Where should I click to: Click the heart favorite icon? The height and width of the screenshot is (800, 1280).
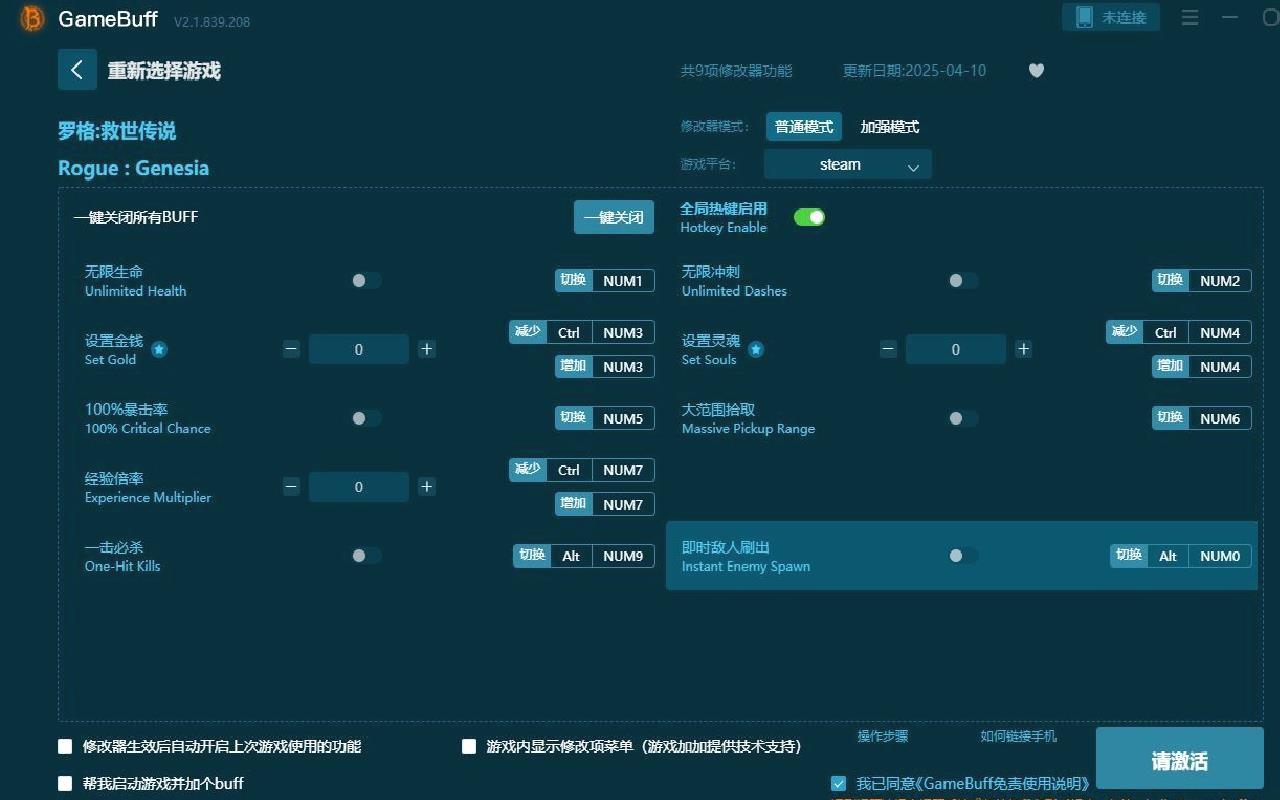click(1036, 70)
